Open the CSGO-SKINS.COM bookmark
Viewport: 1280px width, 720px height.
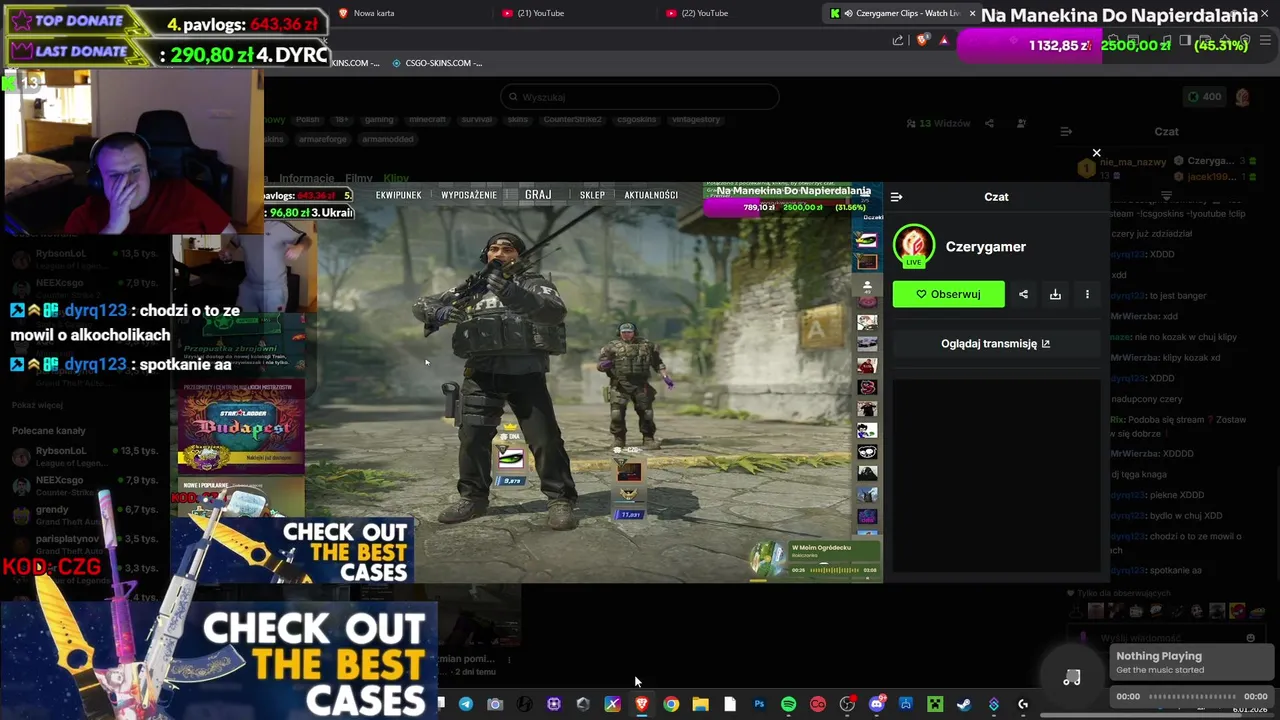(x=437, y=63)
